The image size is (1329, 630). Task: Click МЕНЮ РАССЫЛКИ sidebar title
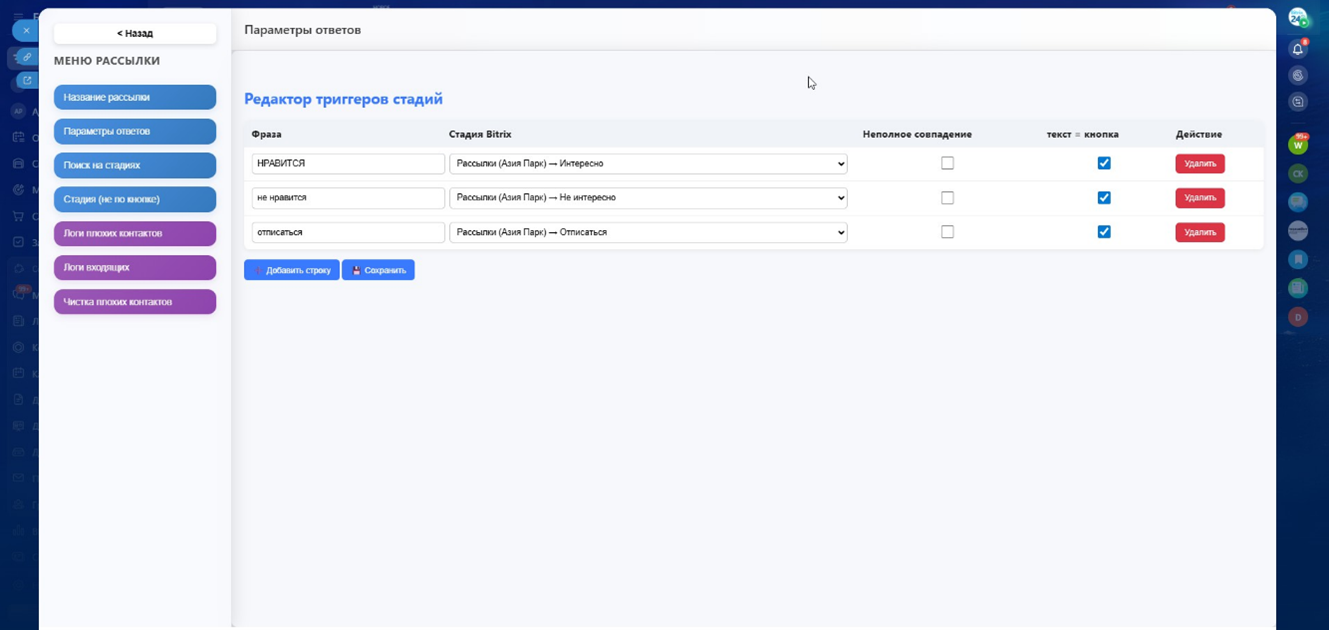(x=107, y=61)
